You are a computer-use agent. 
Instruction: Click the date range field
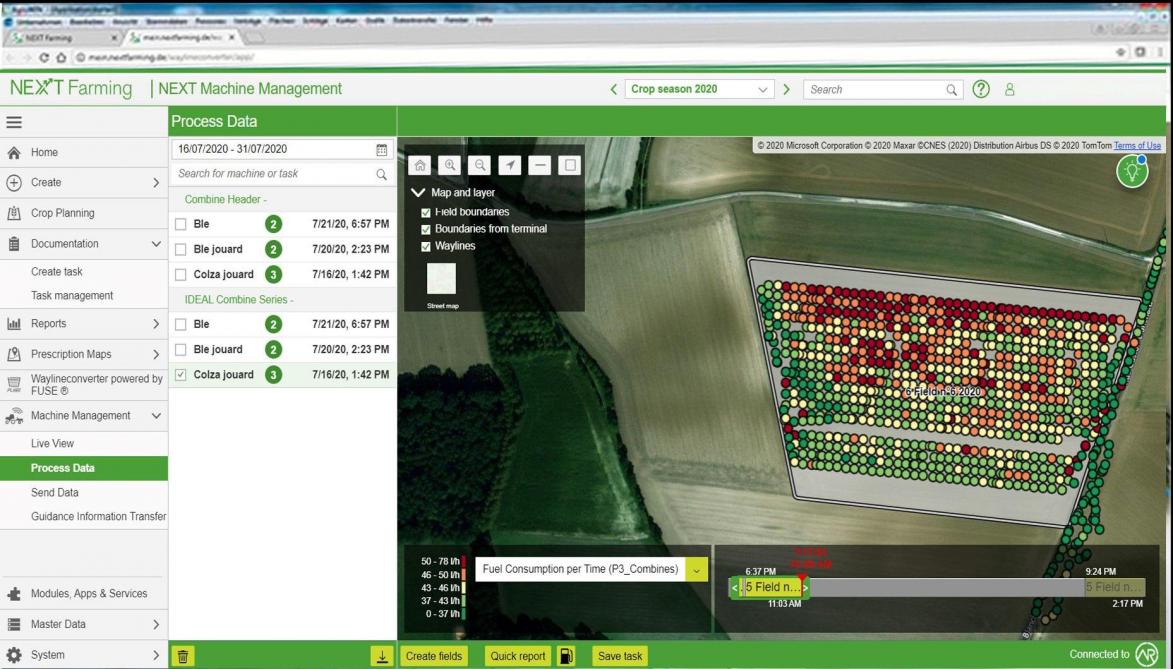click(x=282, y=150)
